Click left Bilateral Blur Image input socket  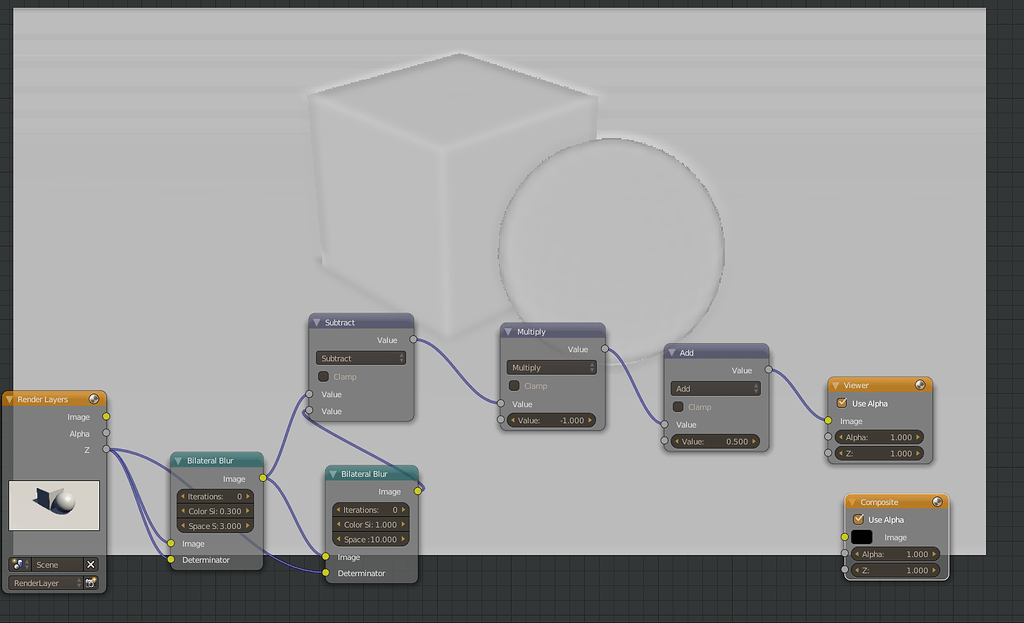(x=170, y=543)
